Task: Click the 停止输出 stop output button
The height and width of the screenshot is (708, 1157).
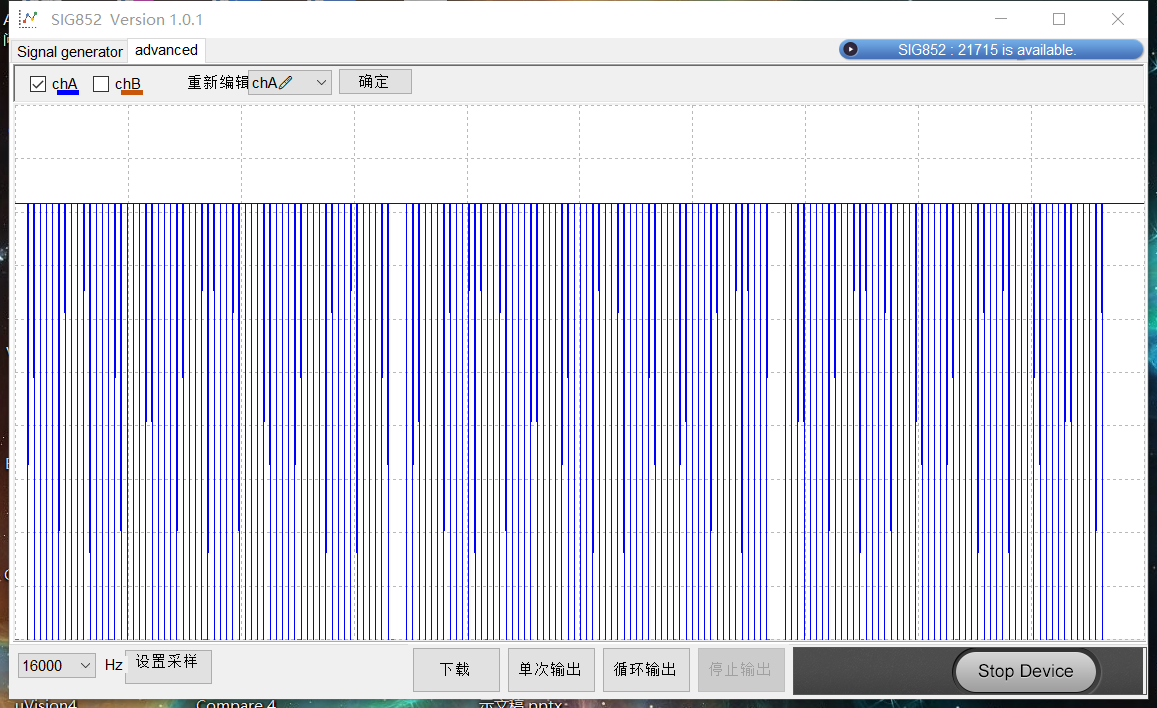Action: (x=742, y=670)
